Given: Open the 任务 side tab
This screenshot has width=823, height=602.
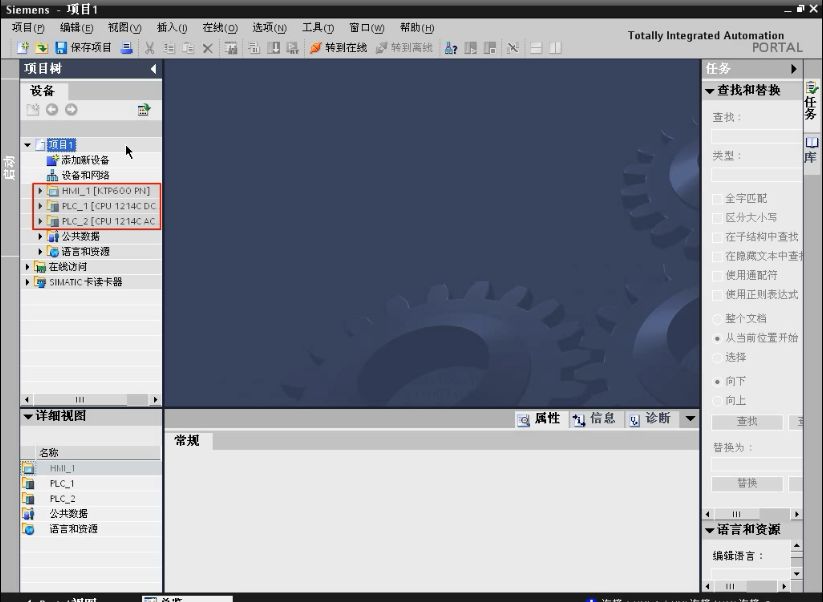Looking at the screenshot, I should [x=811, y=100].
